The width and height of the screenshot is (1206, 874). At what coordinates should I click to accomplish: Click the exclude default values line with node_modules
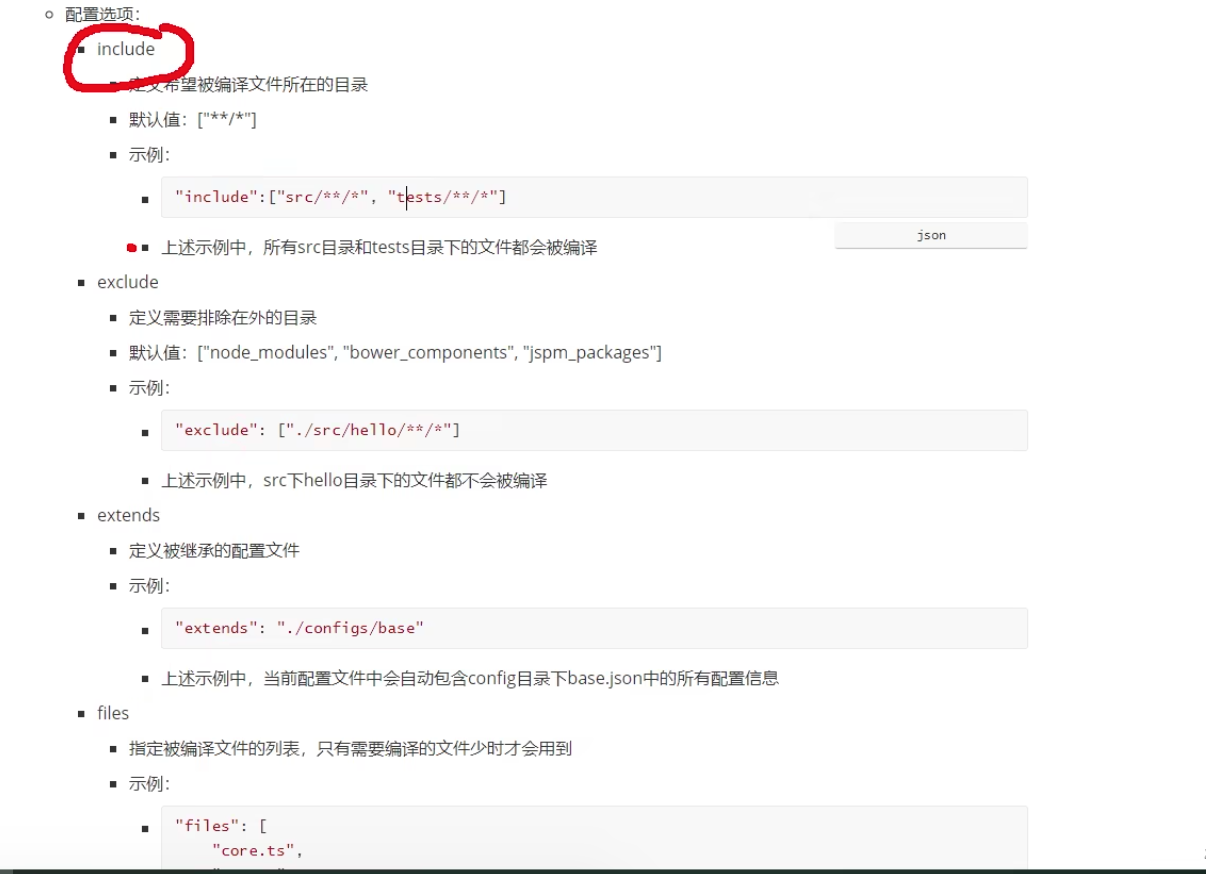coord(395,353)
